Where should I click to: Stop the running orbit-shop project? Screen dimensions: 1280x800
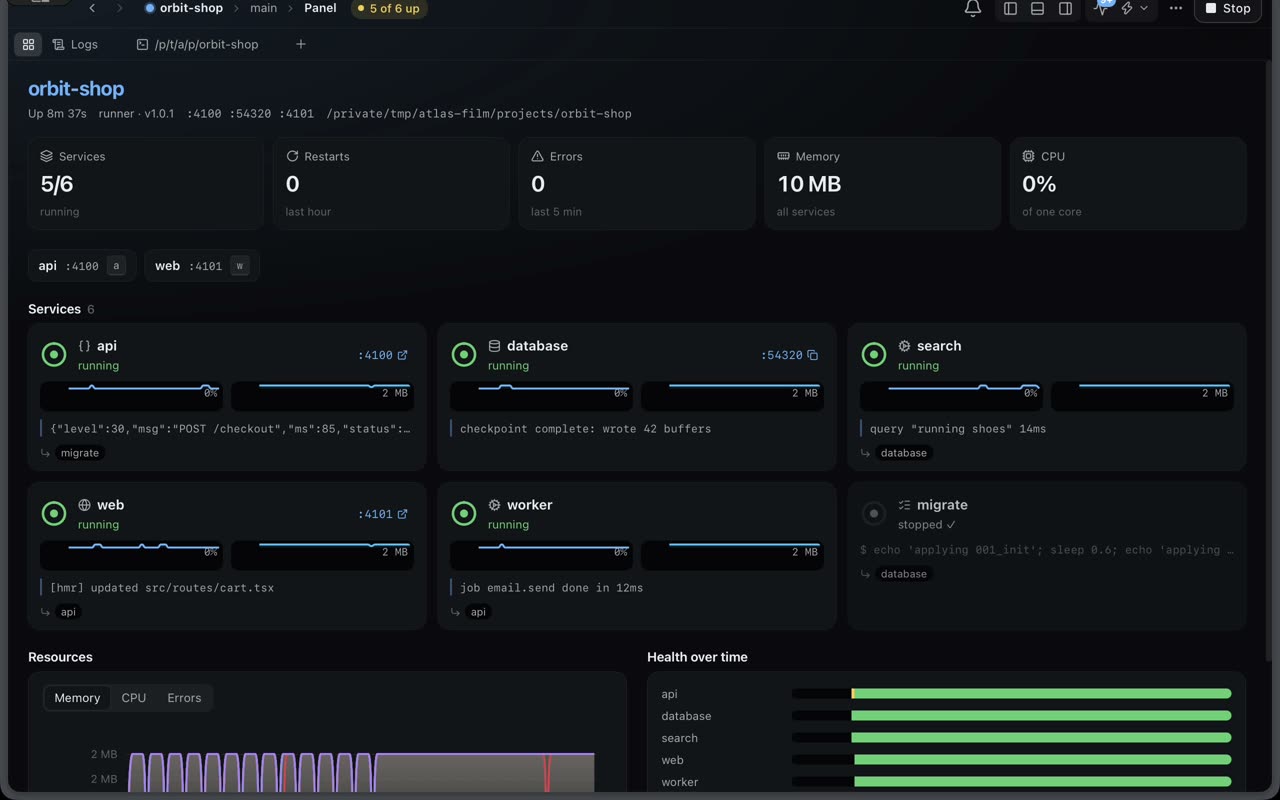(1228, 8)
